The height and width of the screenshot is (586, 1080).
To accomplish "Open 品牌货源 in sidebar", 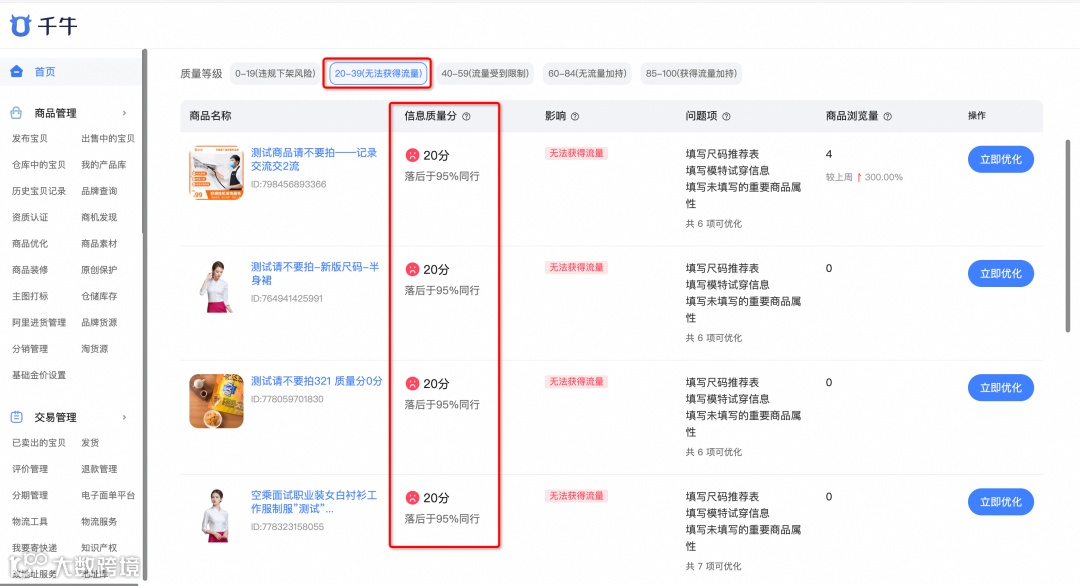I will coord(99,322).
